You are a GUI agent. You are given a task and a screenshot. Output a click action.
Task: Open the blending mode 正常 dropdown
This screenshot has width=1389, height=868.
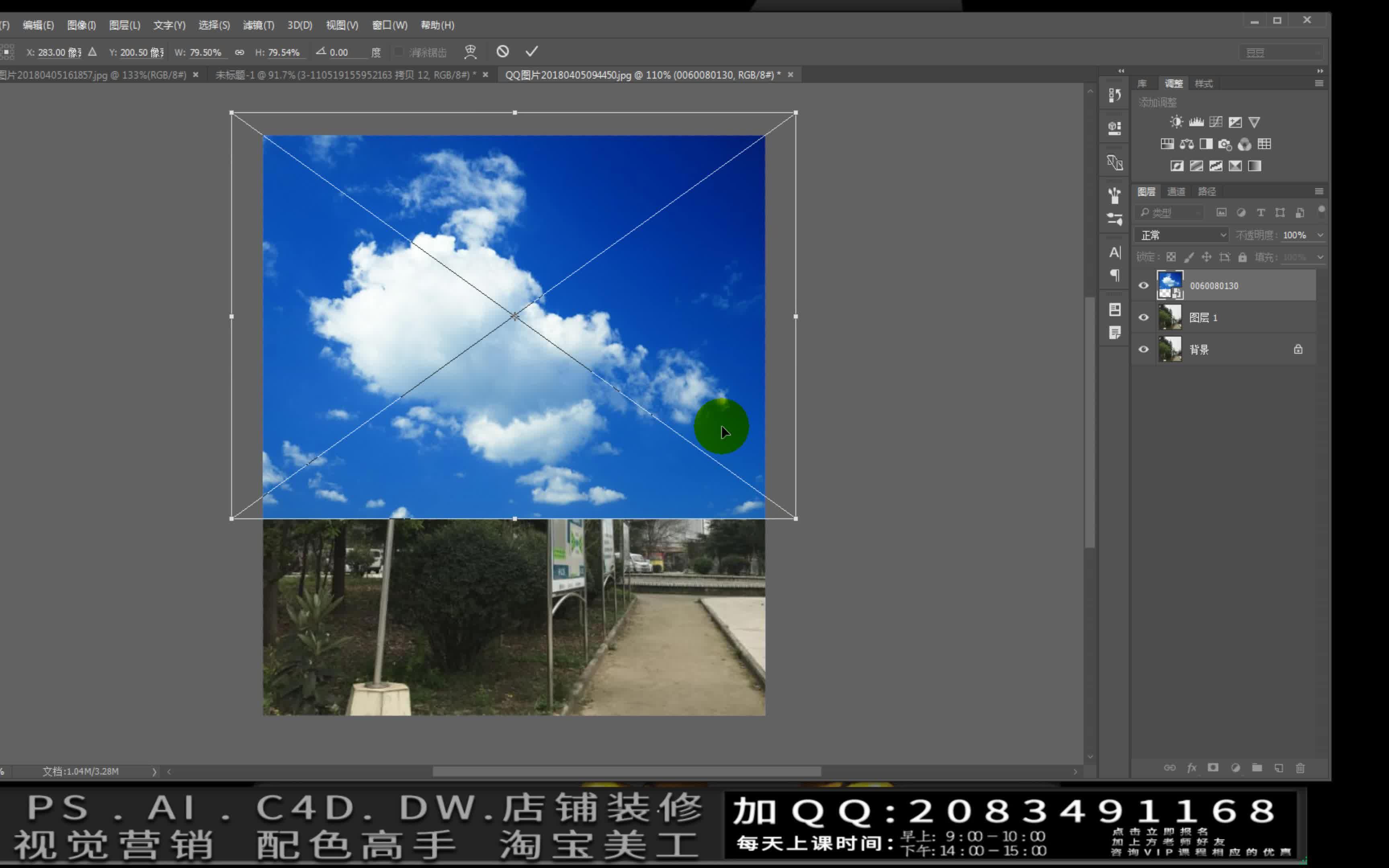coord(1181,235)
